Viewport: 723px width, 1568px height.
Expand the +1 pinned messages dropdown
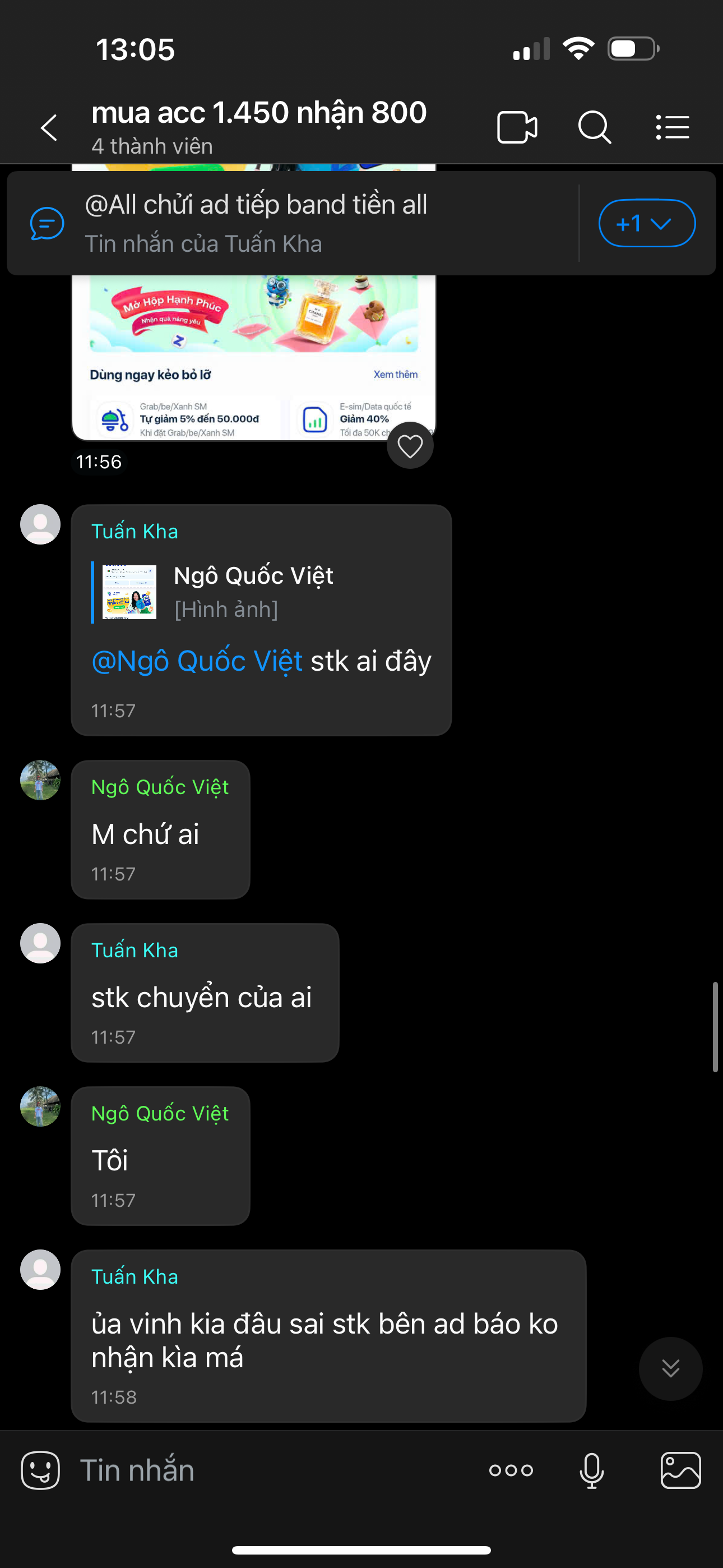coord(647,223)
